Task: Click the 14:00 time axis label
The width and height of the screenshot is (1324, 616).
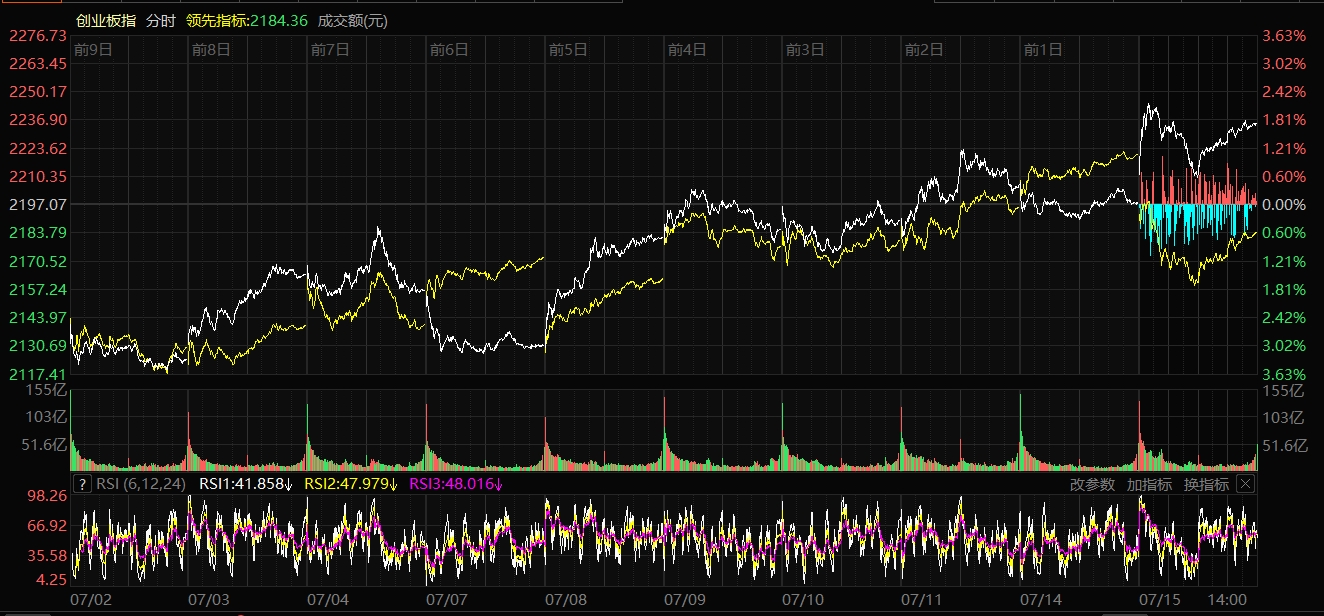Action: (1227, 600)
